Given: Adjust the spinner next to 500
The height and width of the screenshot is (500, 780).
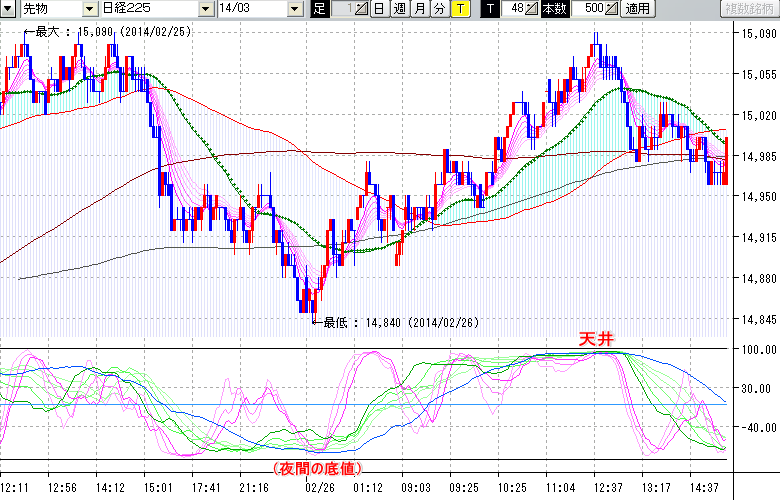Looking at the screenshot, I should tap(612, 9).
